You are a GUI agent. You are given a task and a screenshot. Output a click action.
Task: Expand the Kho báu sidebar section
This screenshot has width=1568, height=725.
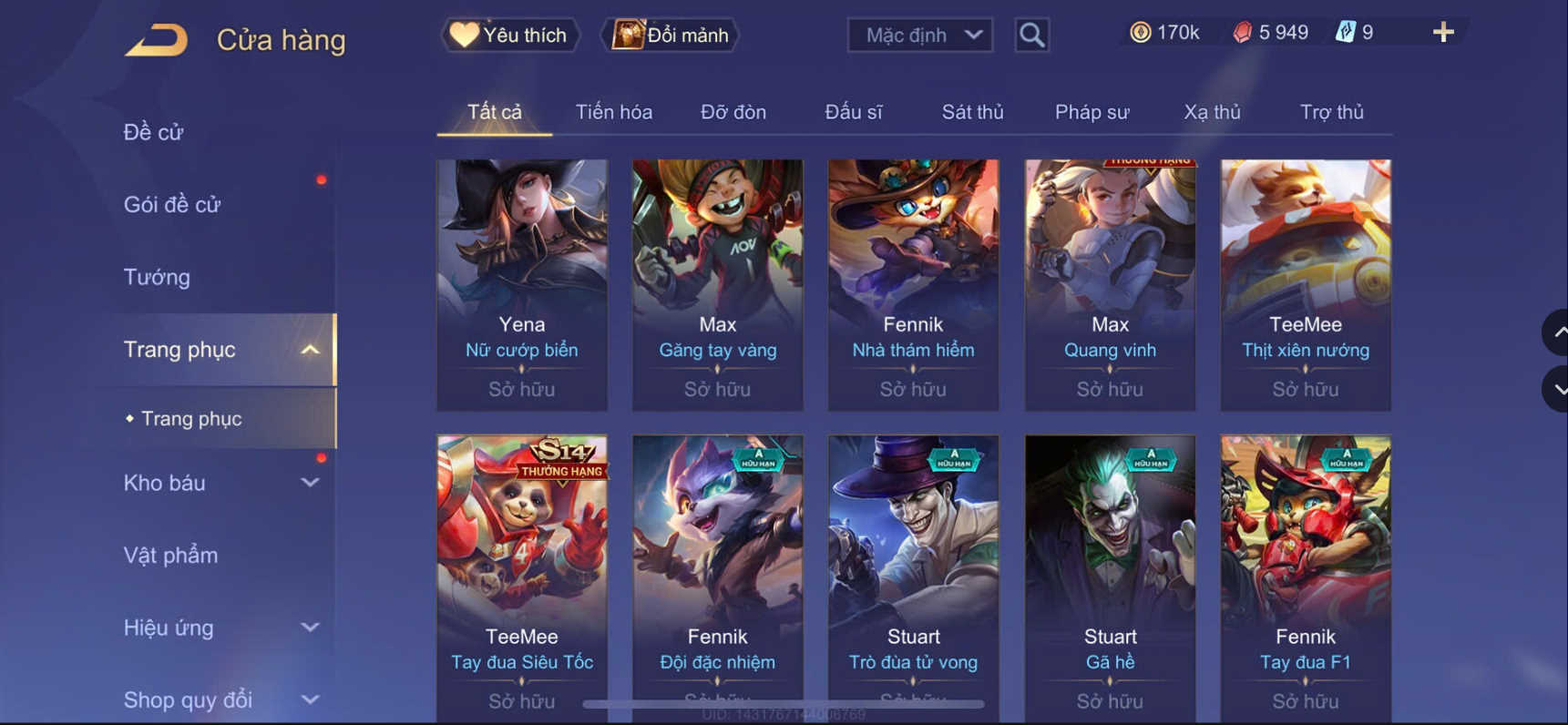pos(310,483)
